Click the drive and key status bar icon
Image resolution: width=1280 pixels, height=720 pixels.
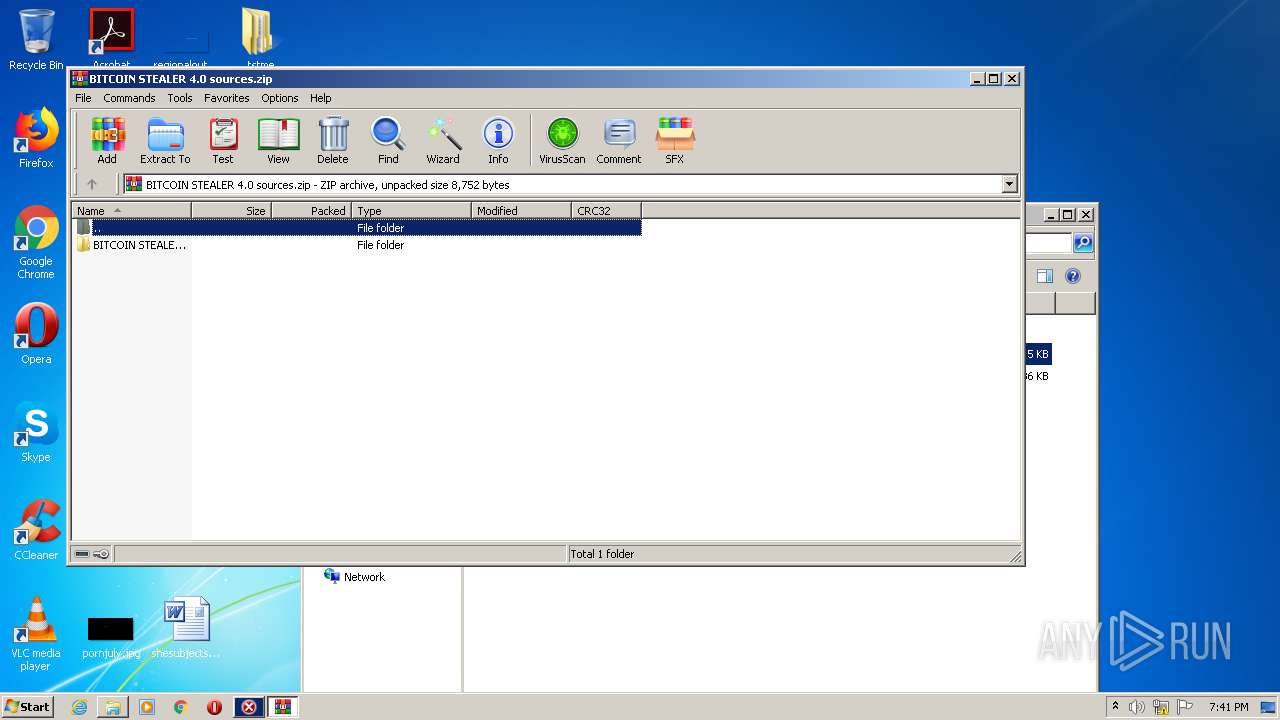click(x=92, y=554)
